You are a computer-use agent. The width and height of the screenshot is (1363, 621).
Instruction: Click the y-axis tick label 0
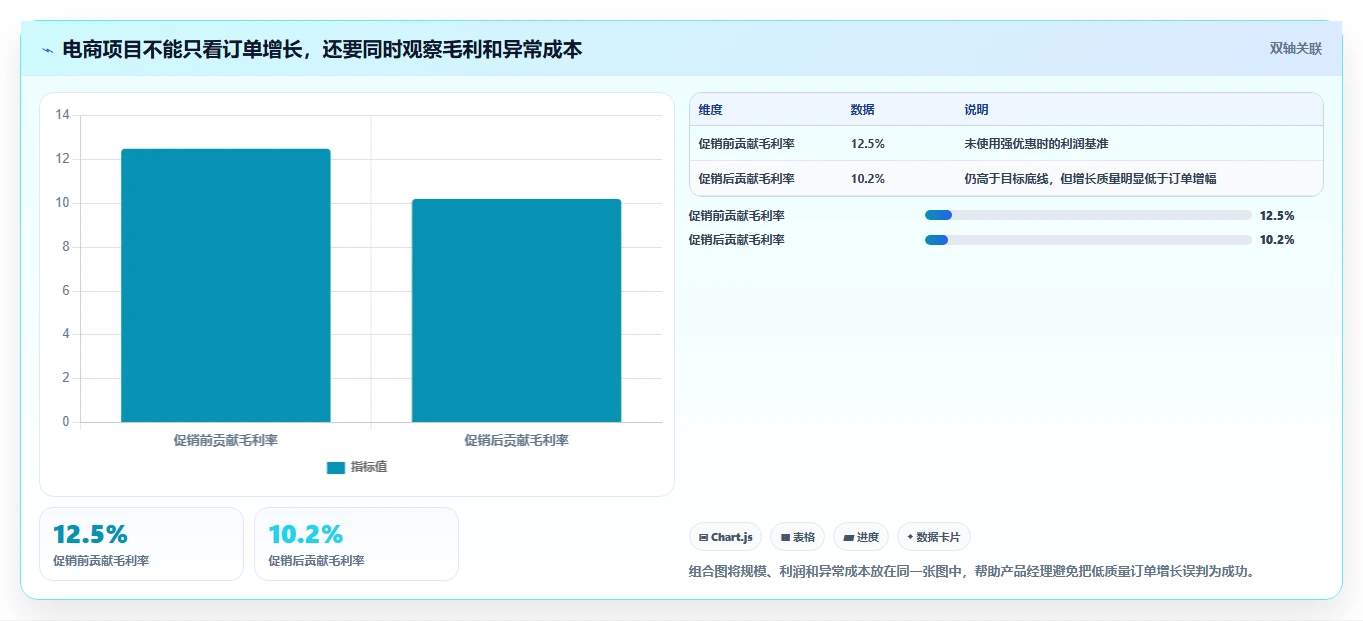pyautogui.click(x=66, y=422)
